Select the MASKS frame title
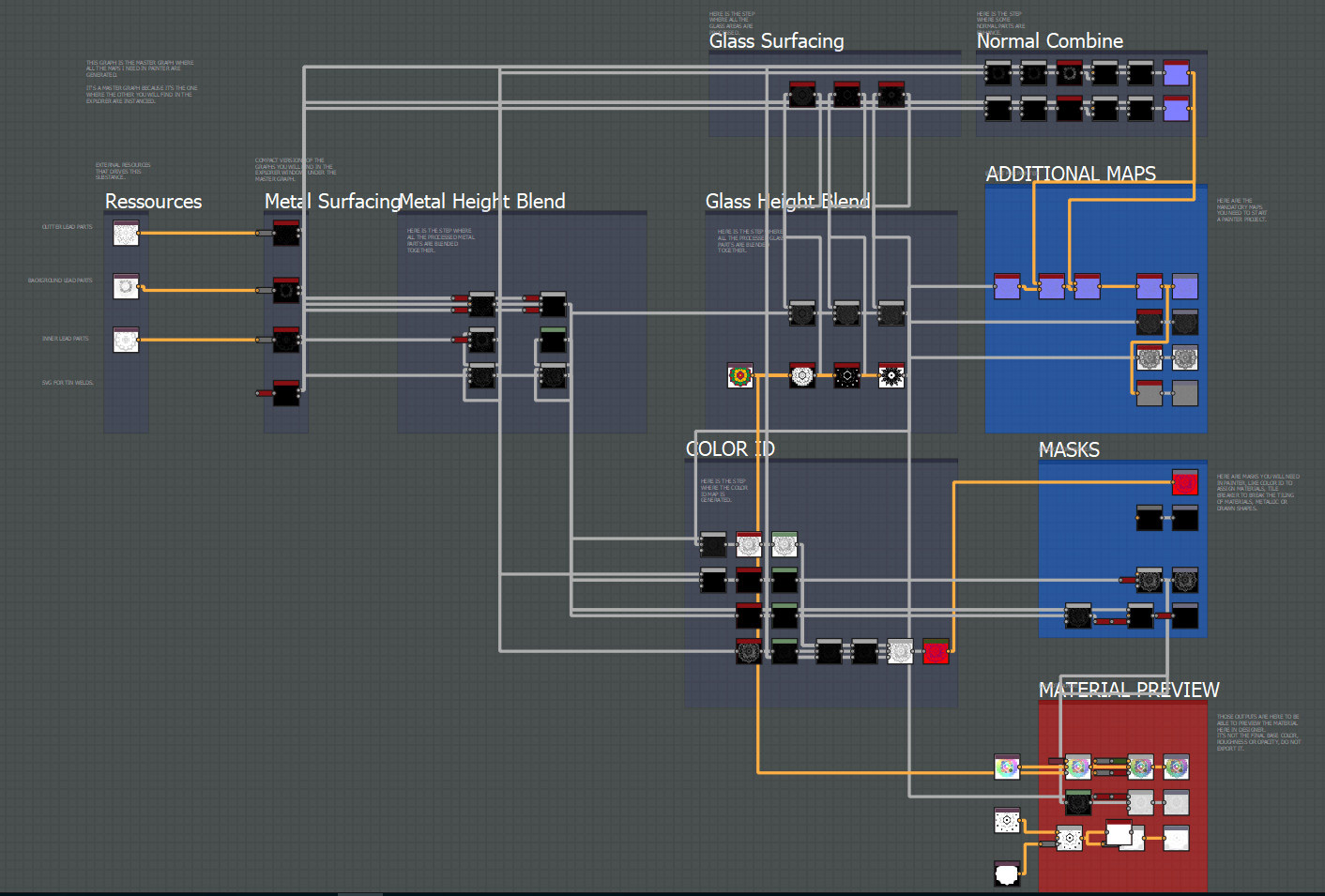The height and width of the screenshot is (896, 1325). [1069, 449]
